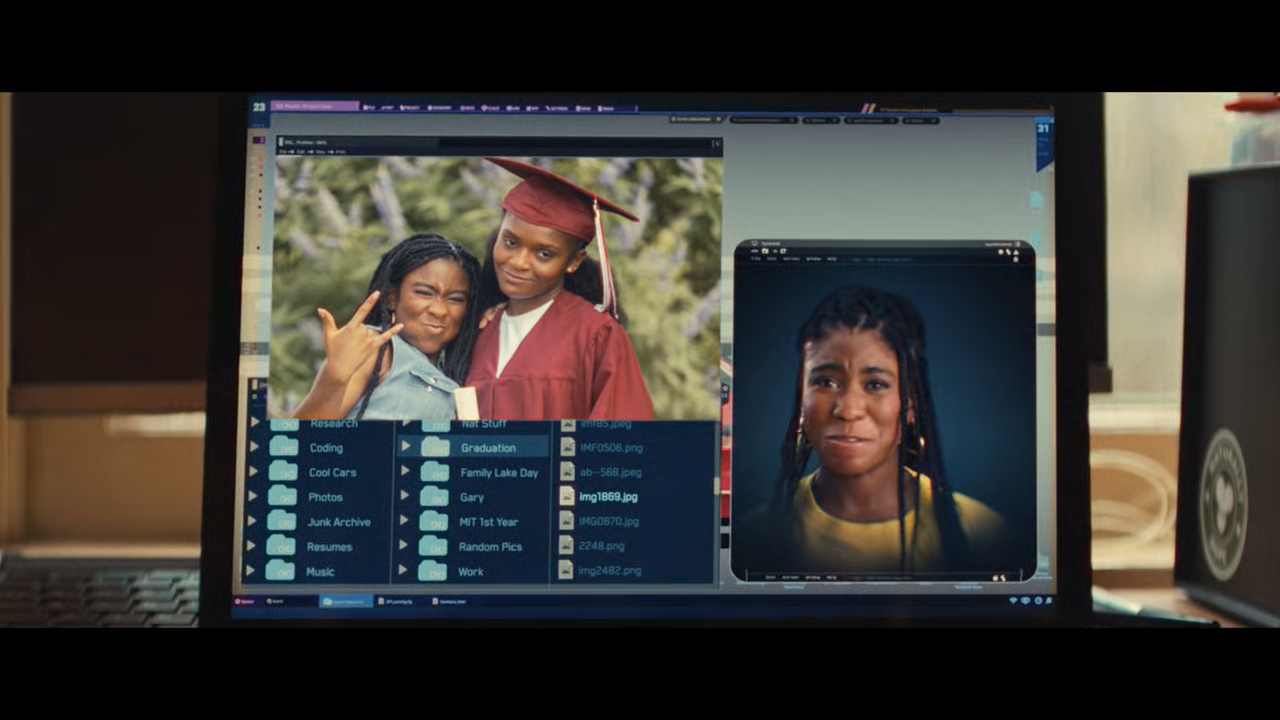The width and height of the screenshot is (1280, 720).
Task: Switch to the highlighted file explorer taskbar tab
Action: click(x=346, y=601)
